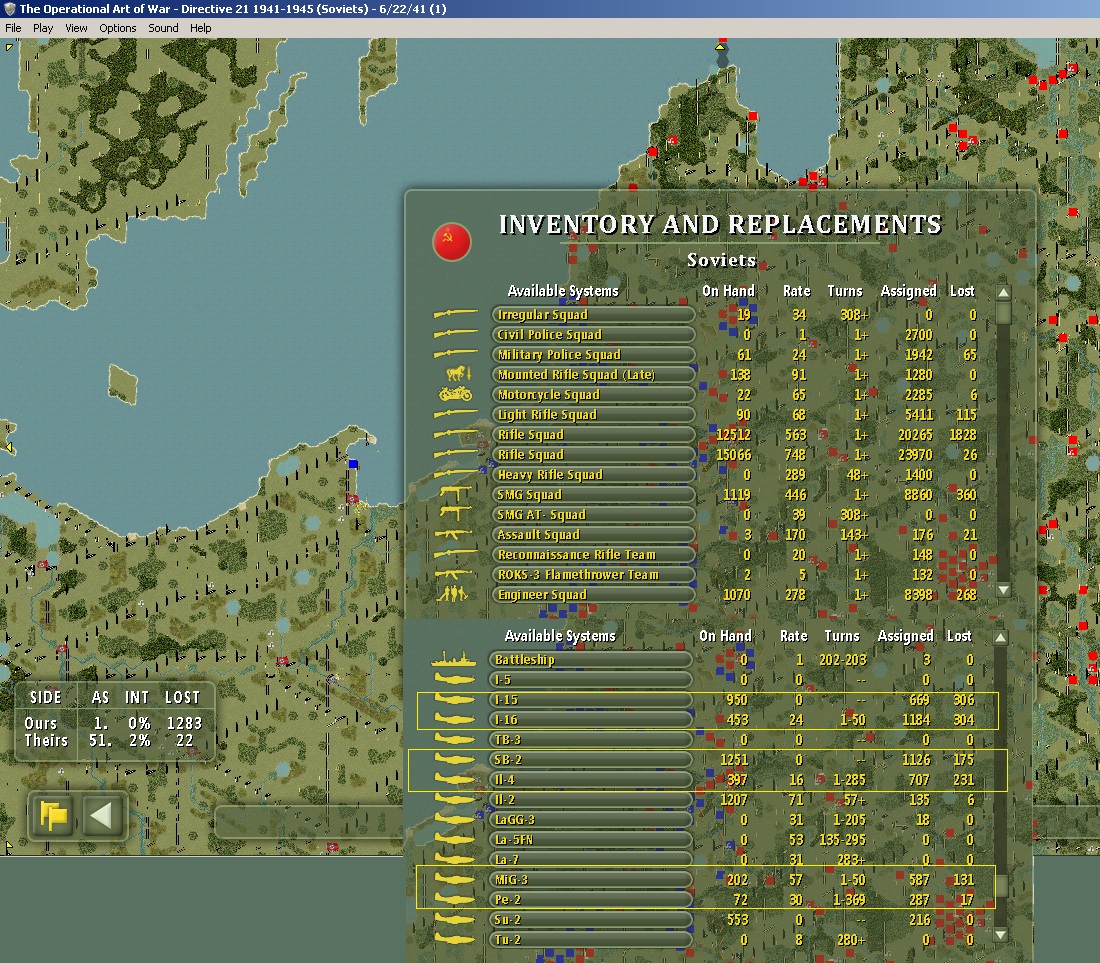Click the SMG AT- Squad gun icon
Viewport: 1100px width, 963px height.
(455, 514)
